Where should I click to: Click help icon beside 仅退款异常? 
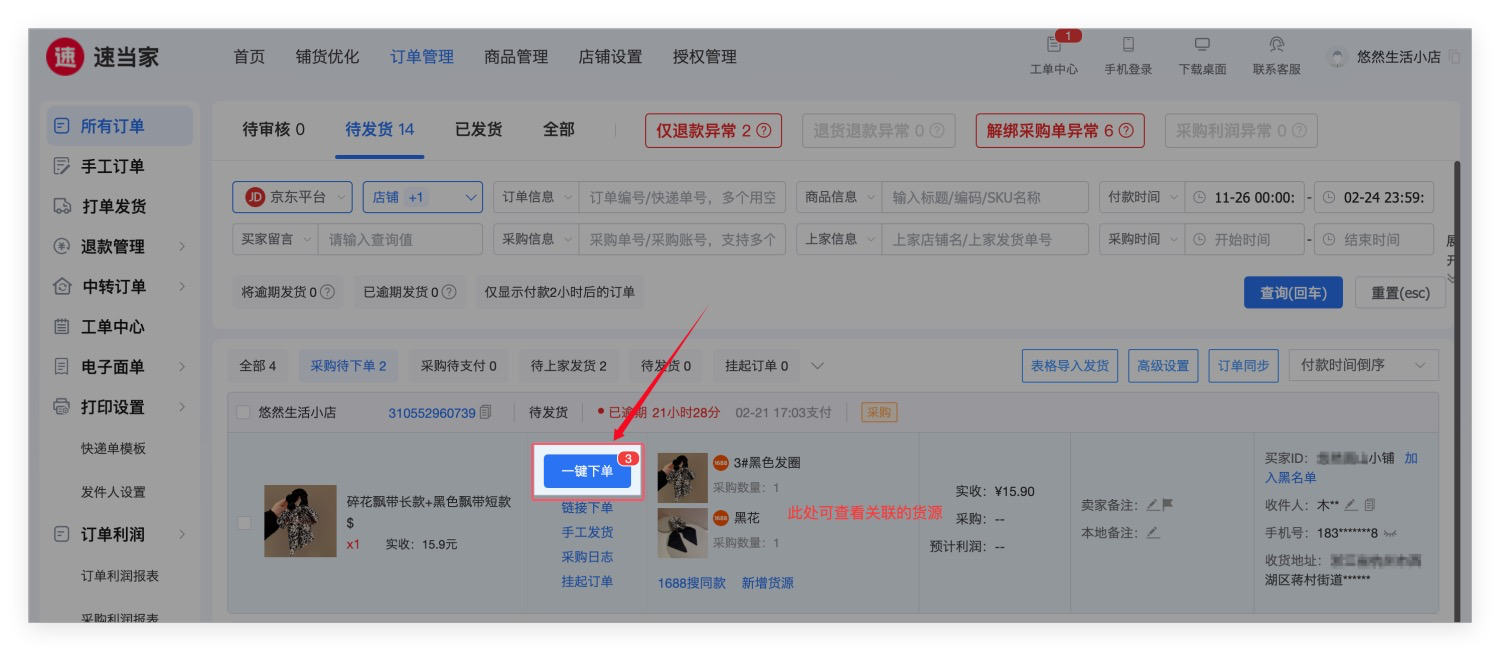tap(764, 131)
